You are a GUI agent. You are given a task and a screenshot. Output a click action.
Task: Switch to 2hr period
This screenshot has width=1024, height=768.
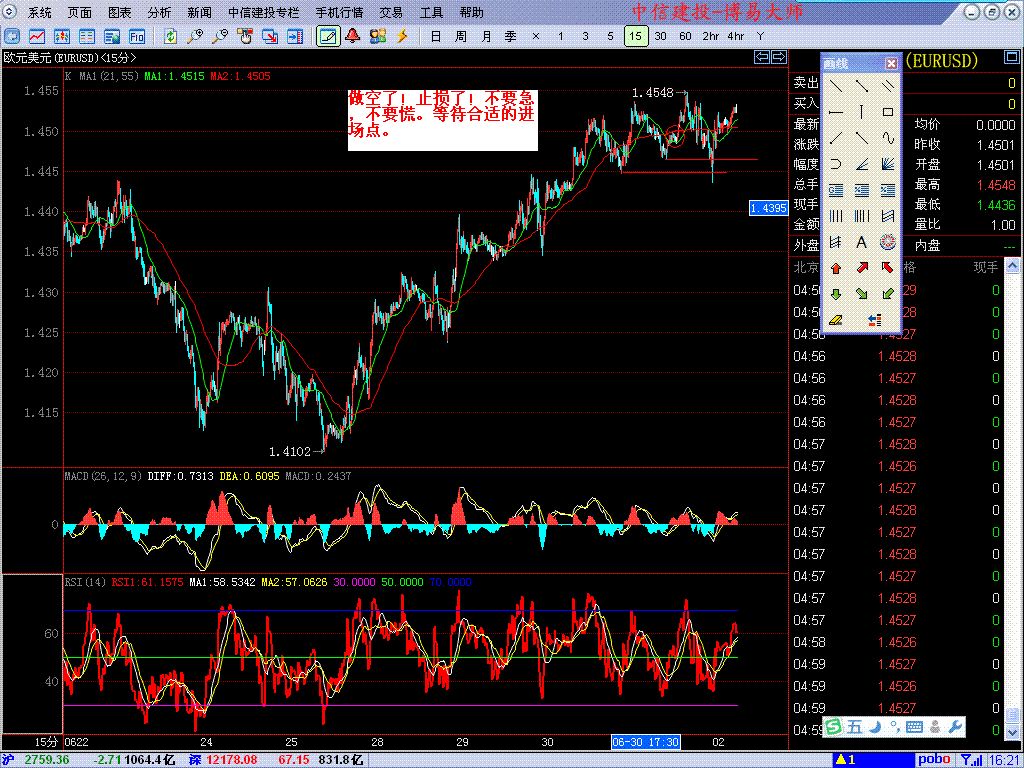click(x=711, y=37)
